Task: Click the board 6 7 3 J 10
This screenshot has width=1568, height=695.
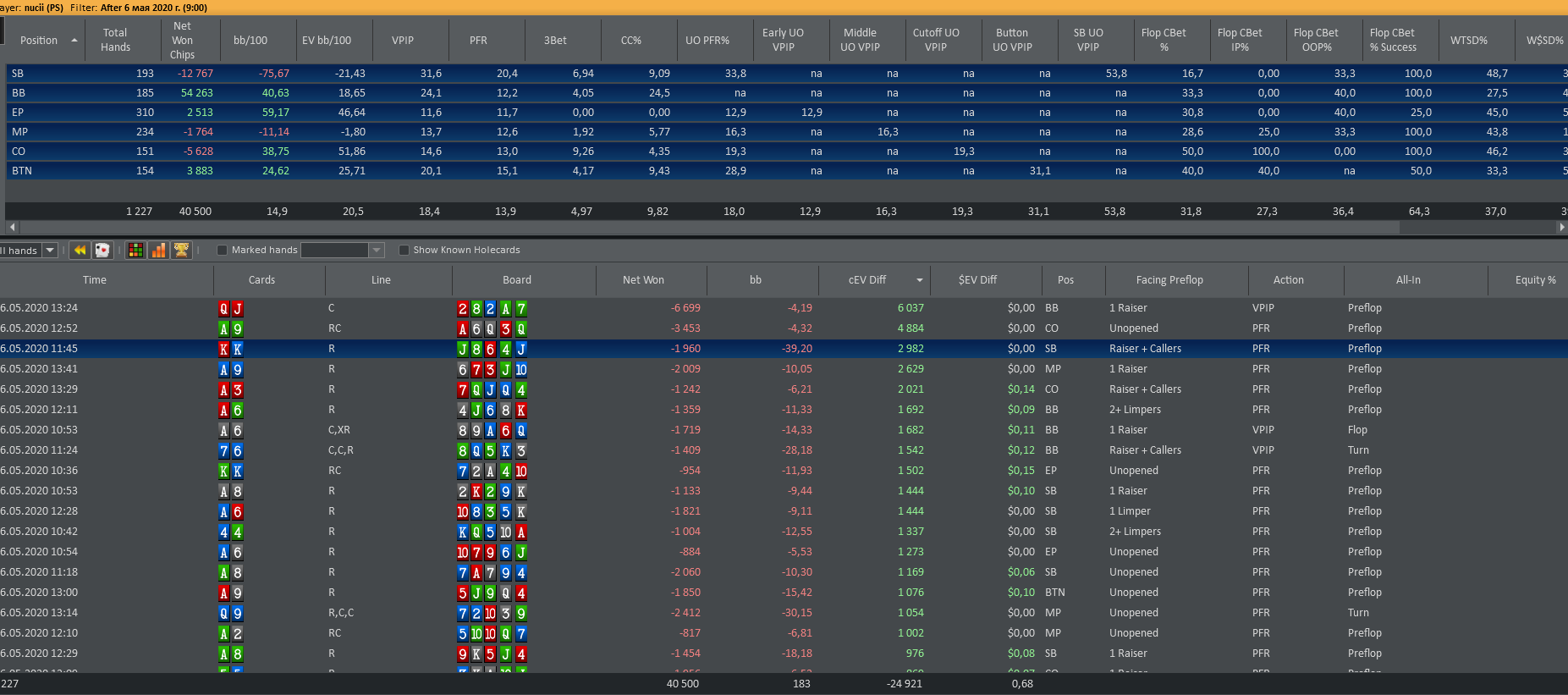Action: pos(492,369)
